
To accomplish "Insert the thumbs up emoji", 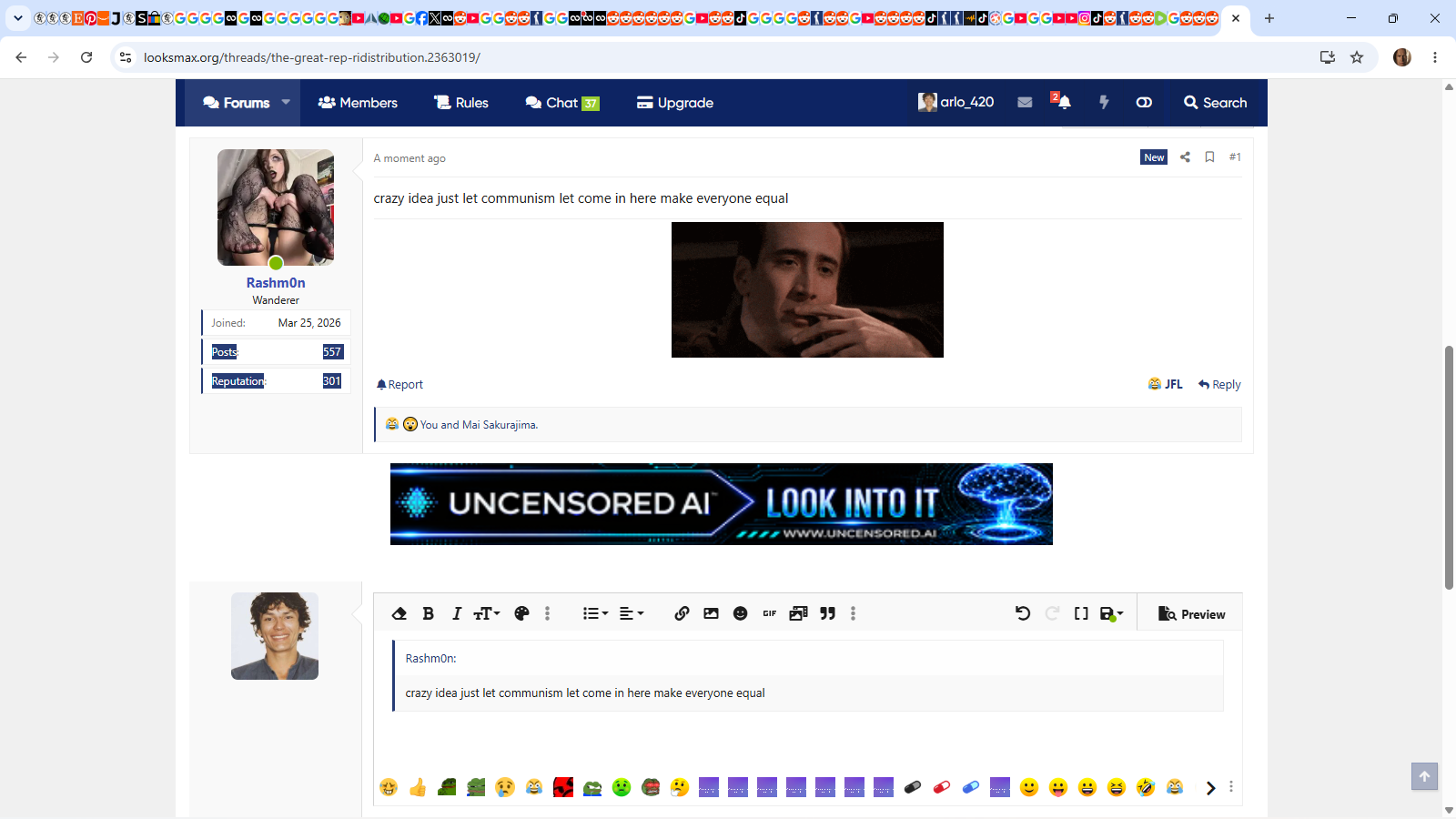I will (x=418, y=787).
